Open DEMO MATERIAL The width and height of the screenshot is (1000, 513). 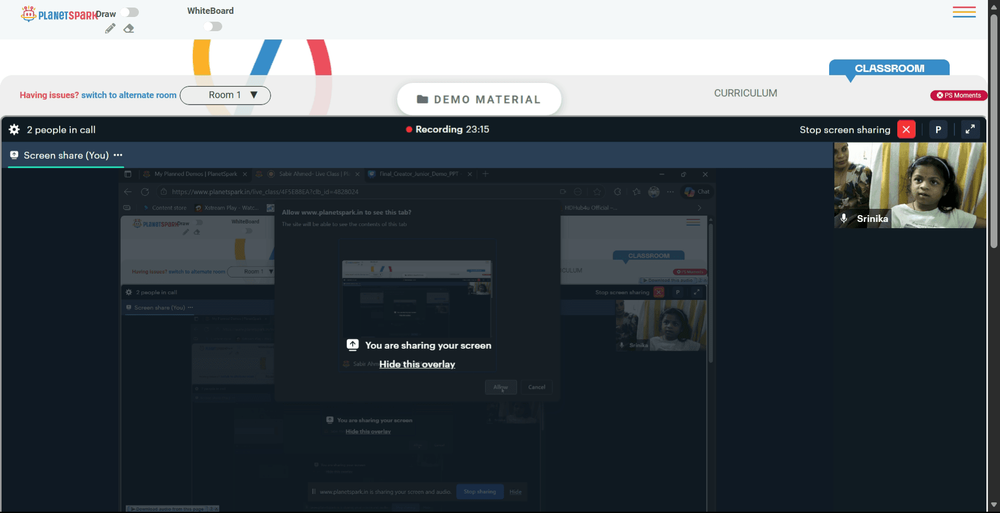[479, 100]
